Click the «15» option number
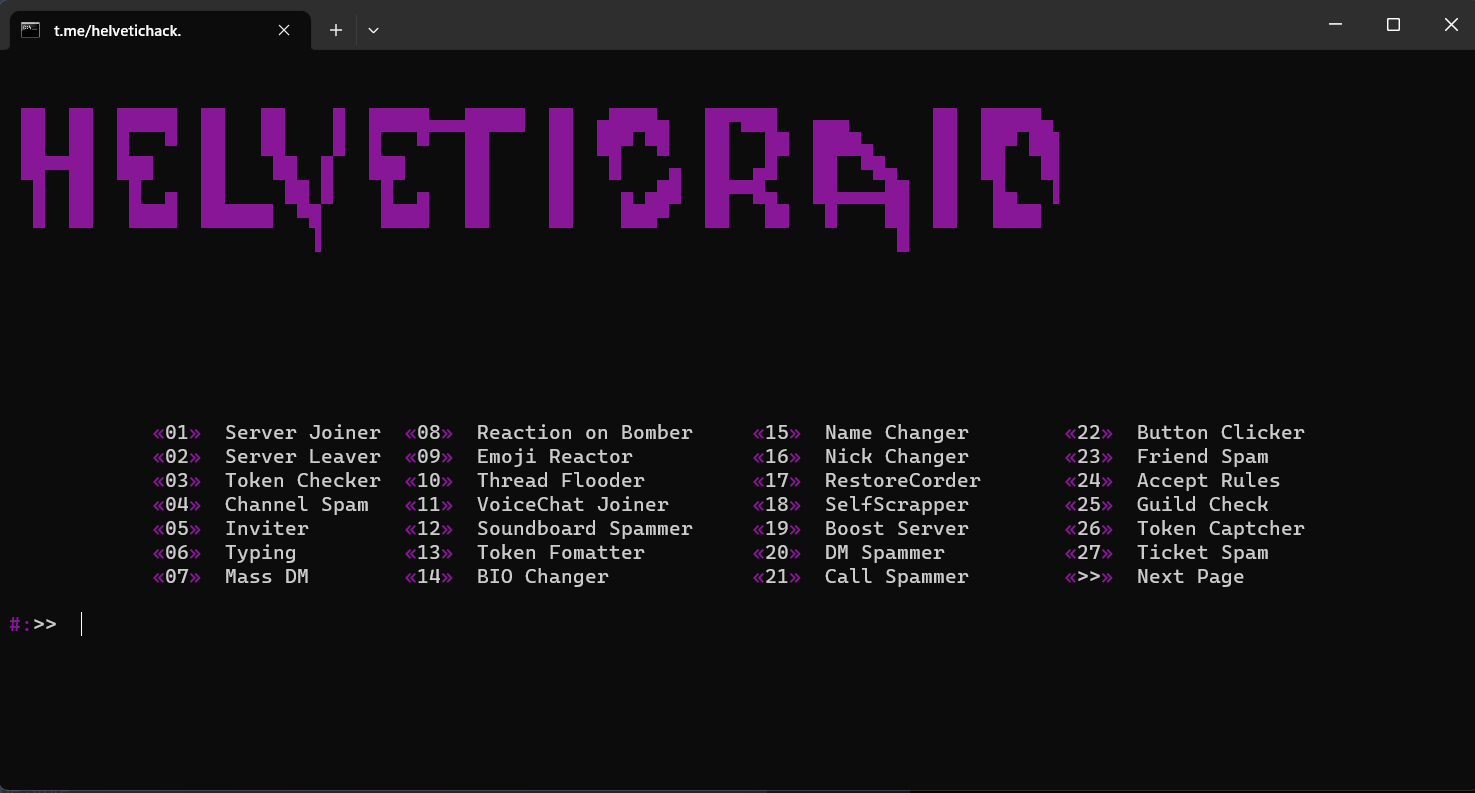Viewport: 1475px width, 793px height. (777, 433)
